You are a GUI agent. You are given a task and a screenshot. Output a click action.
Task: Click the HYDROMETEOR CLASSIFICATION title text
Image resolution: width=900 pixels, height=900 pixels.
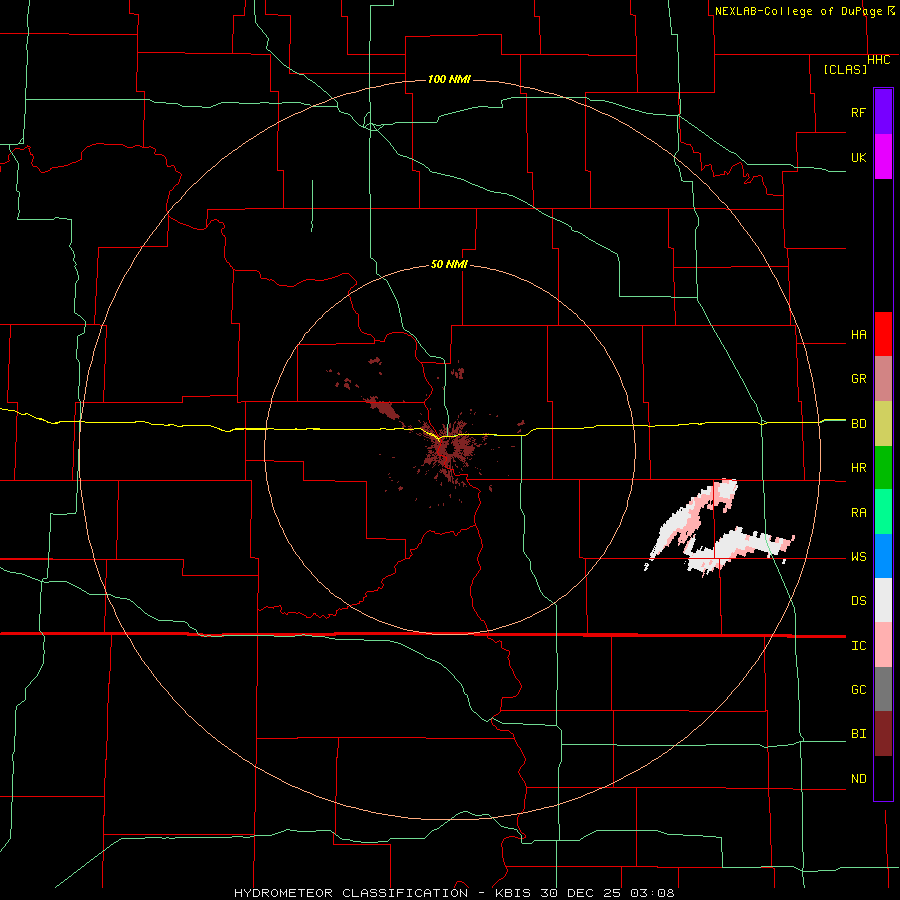click(x=351, y=893)
